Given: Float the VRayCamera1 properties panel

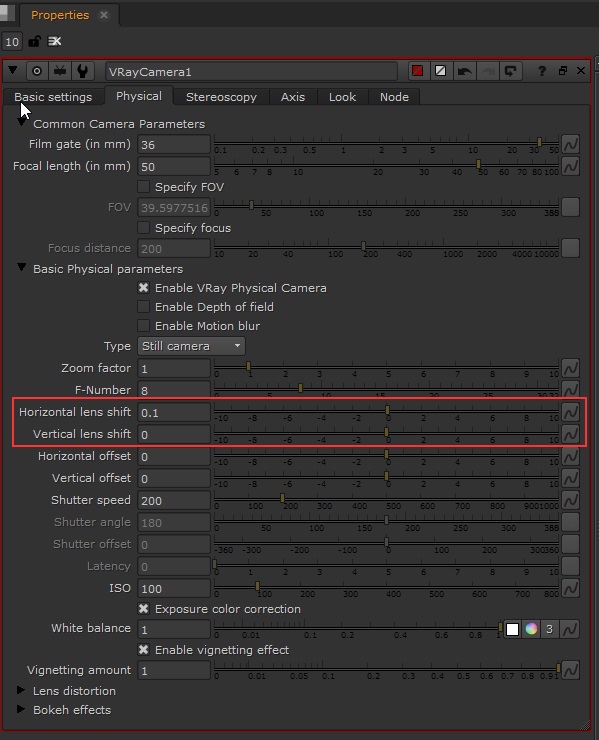Looking at the screenshot, I should pyautogui.click(x=563, y=71).
